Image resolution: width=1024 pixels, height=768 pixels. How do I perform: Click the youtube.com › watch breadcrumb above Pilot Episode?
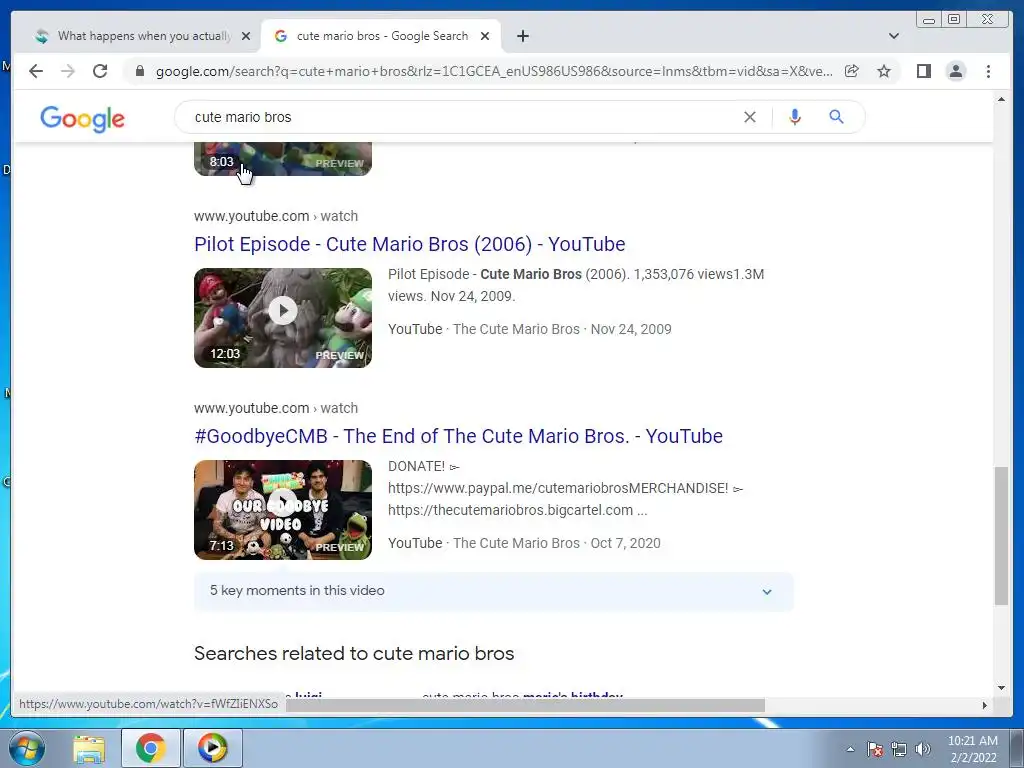click(x=276, y=216)
